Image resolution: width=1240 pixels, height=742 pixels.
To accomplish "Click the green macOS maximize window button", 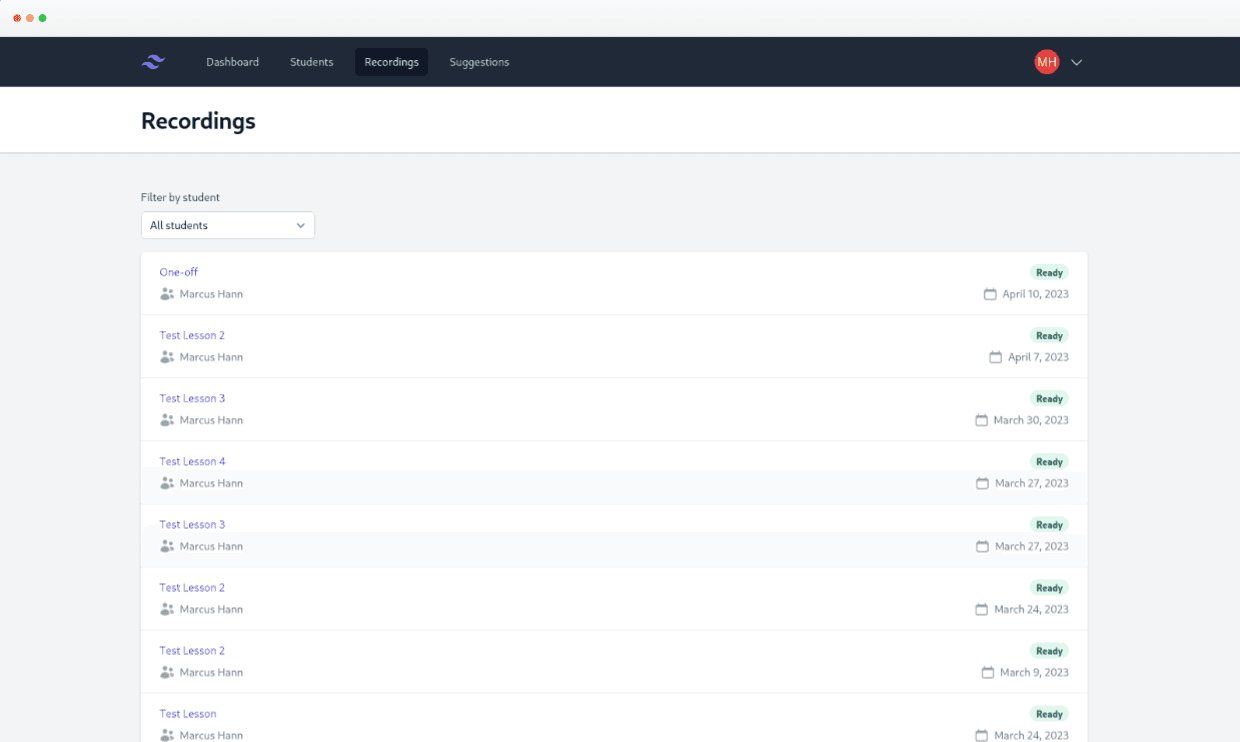I will pyautogui.click(x=43, y=18).
